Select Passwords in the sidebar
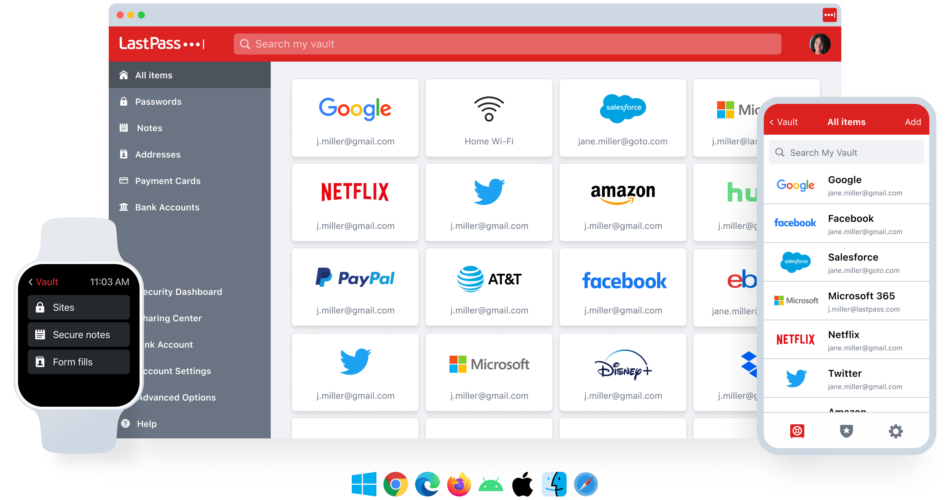Viewport: 950px width, 500px height. pyautogui.click(x=158, y=102)
